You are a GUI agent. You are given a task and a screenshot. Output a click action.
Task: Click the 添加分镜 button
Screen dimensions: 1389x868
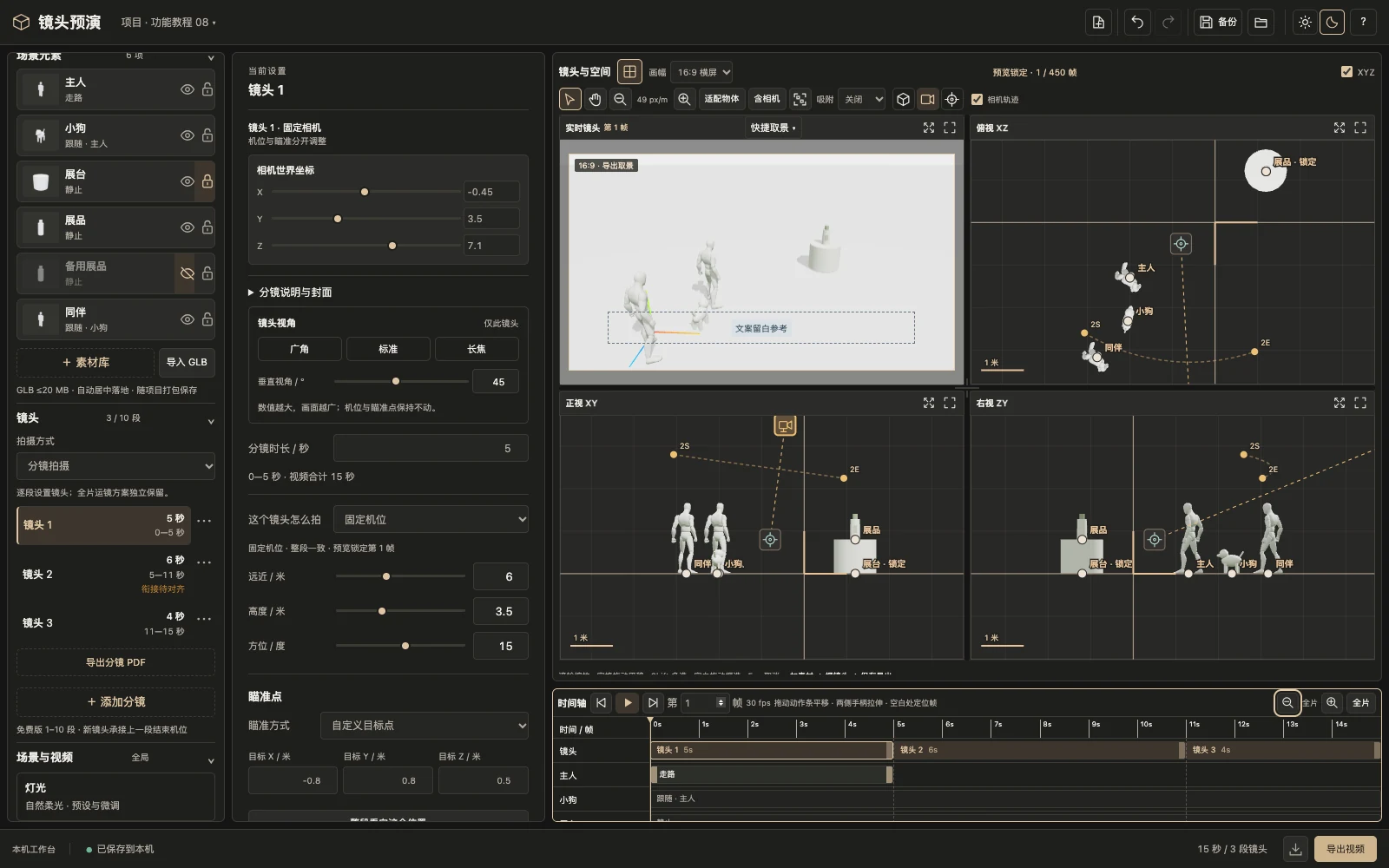tap(115, 701)
